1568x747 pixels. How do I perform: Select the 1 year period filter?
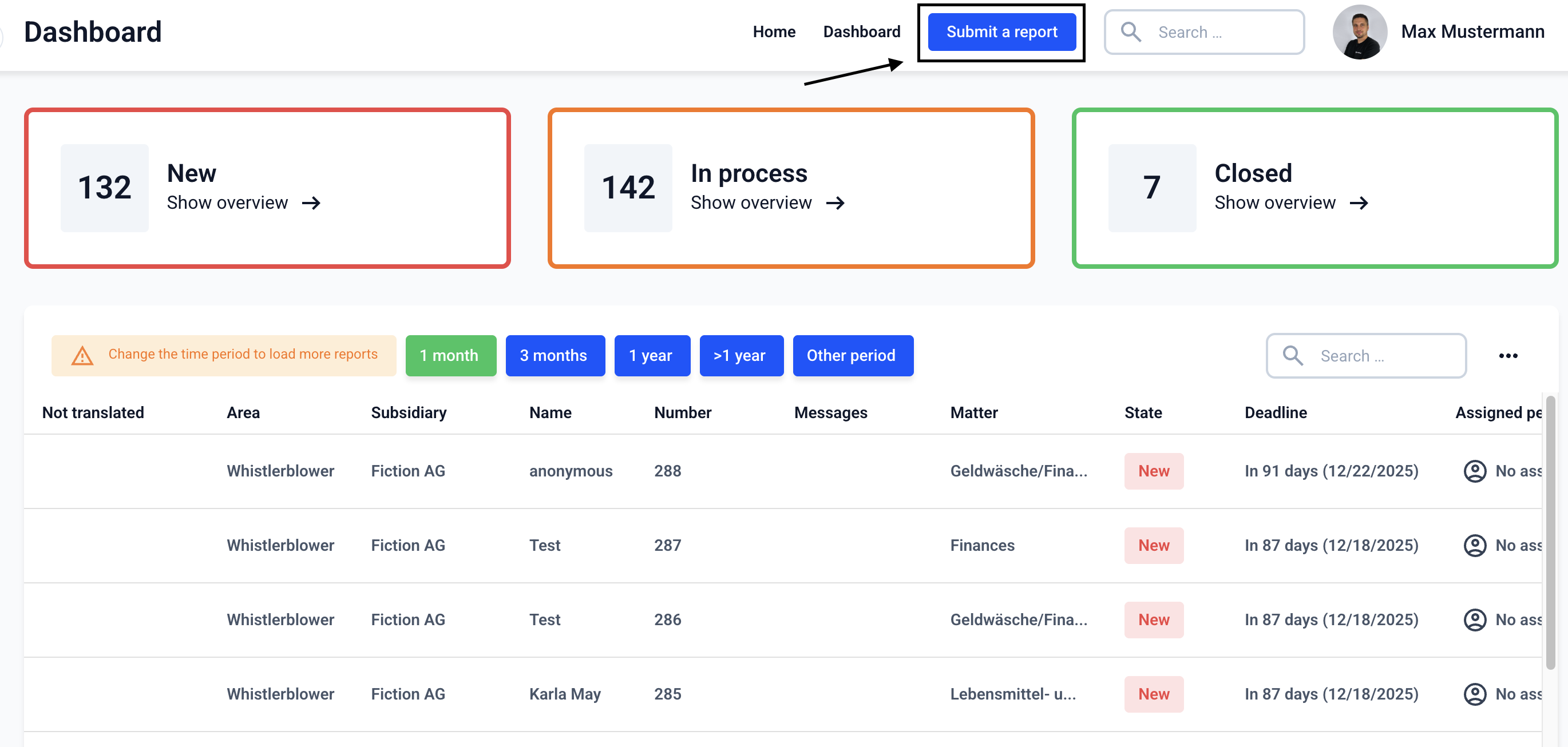pos(651,355)
